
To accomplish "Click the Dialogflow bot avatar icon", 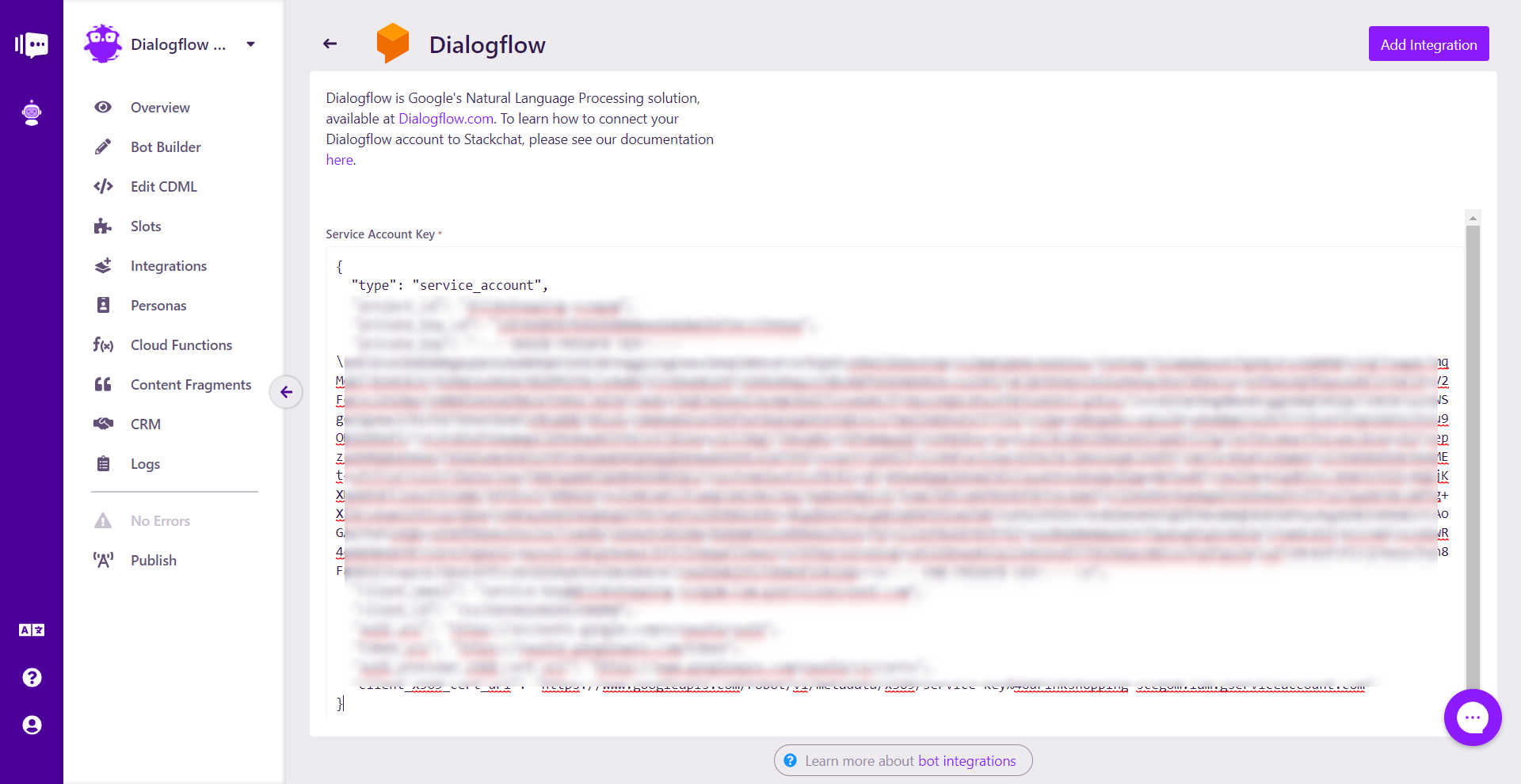I will point(103,44).
